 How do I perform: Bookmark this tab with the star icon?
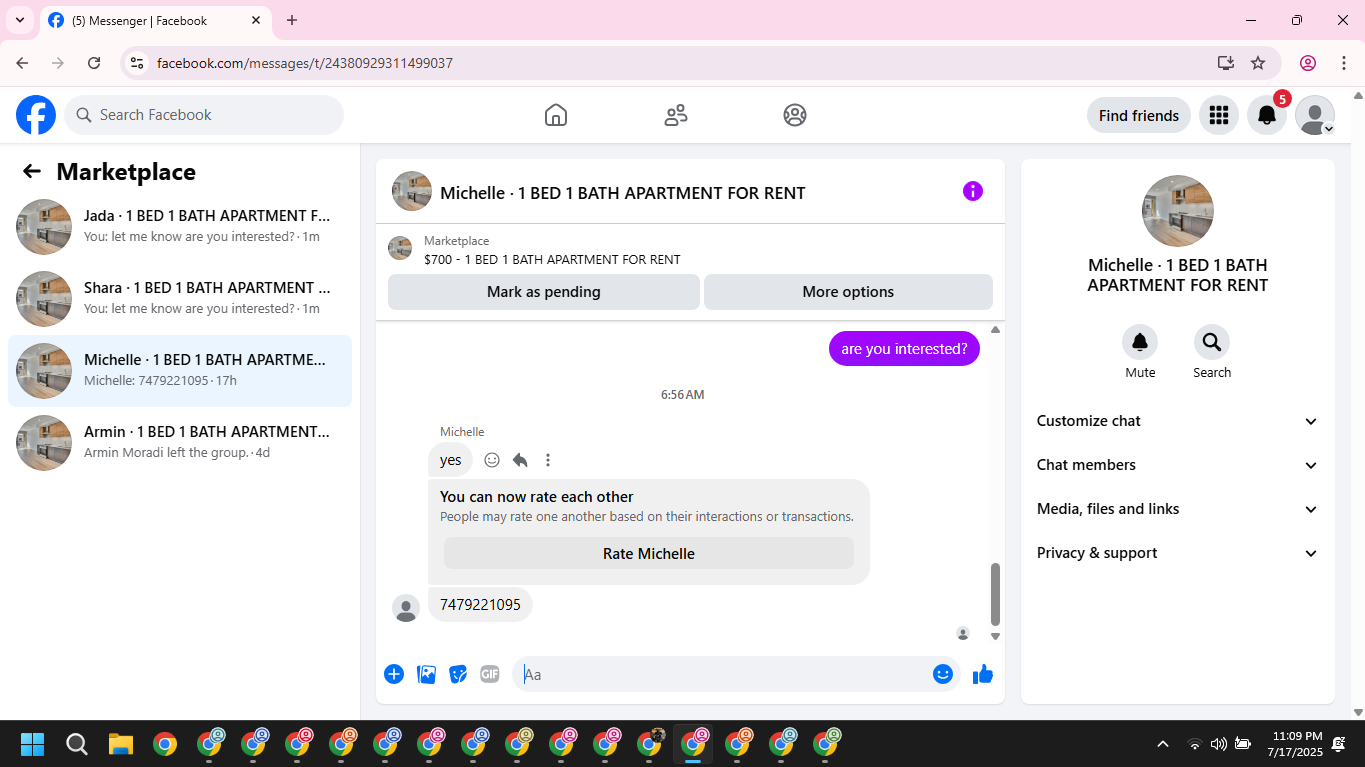pyautogui.click(x=1258, y=63)
